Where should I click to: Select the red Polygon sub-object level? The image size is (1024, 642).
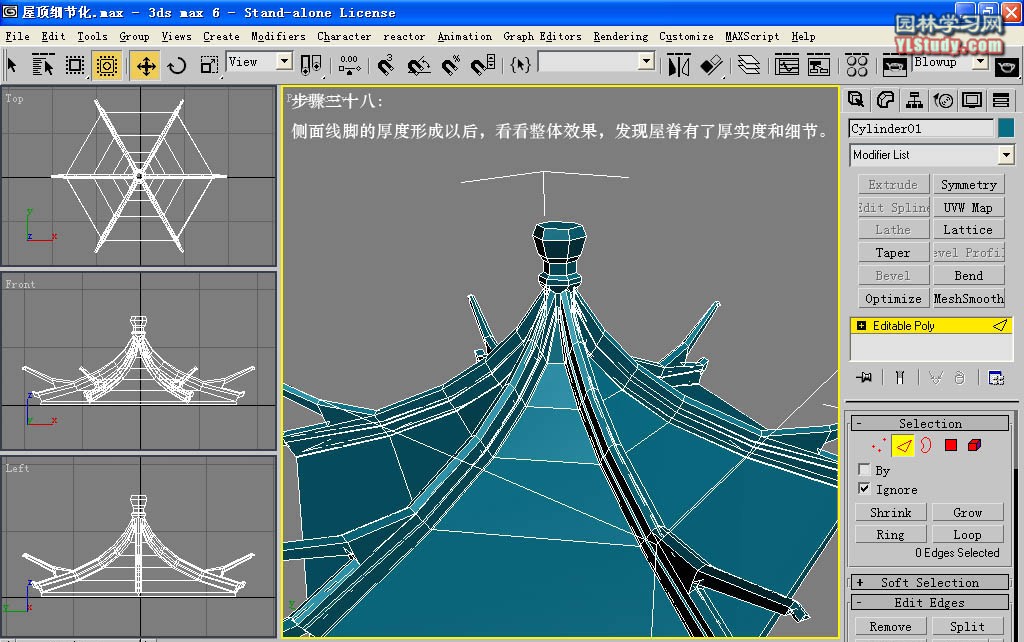(x=951, y=445)
